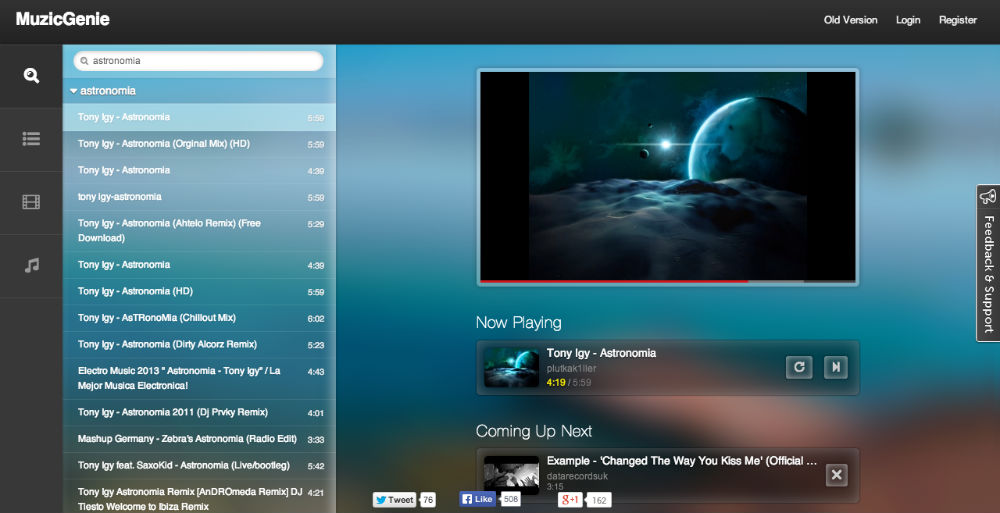Viewport: 1000px width, 513px height.
Task: Click the datarecordsuk uploader name
Action: click(x=577, y=476)
